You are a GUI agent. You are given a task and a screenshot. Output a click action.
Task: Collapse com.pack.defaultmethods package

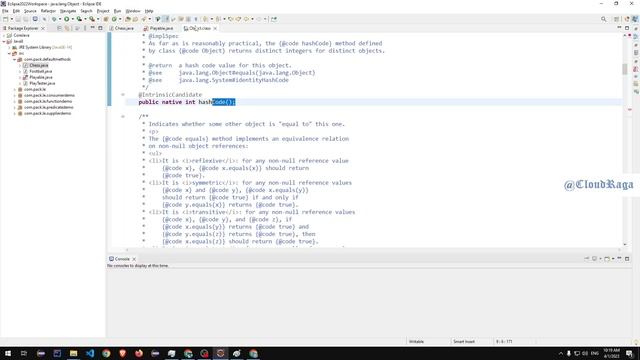click(14, 59)
